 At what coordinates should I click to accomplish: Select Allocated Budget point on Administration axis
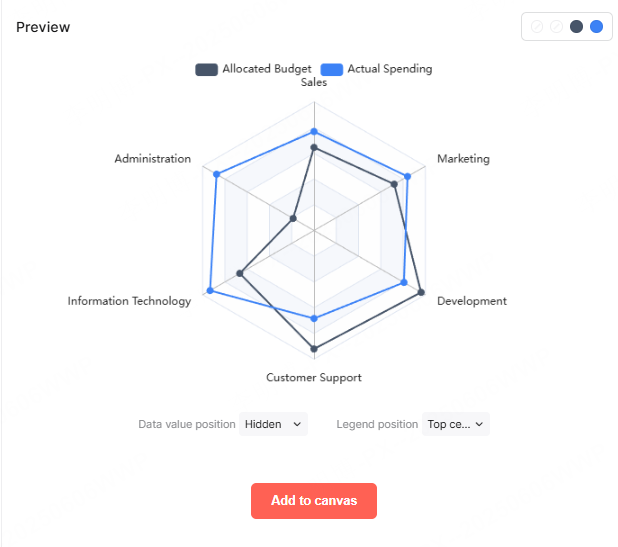click(294, 218)
